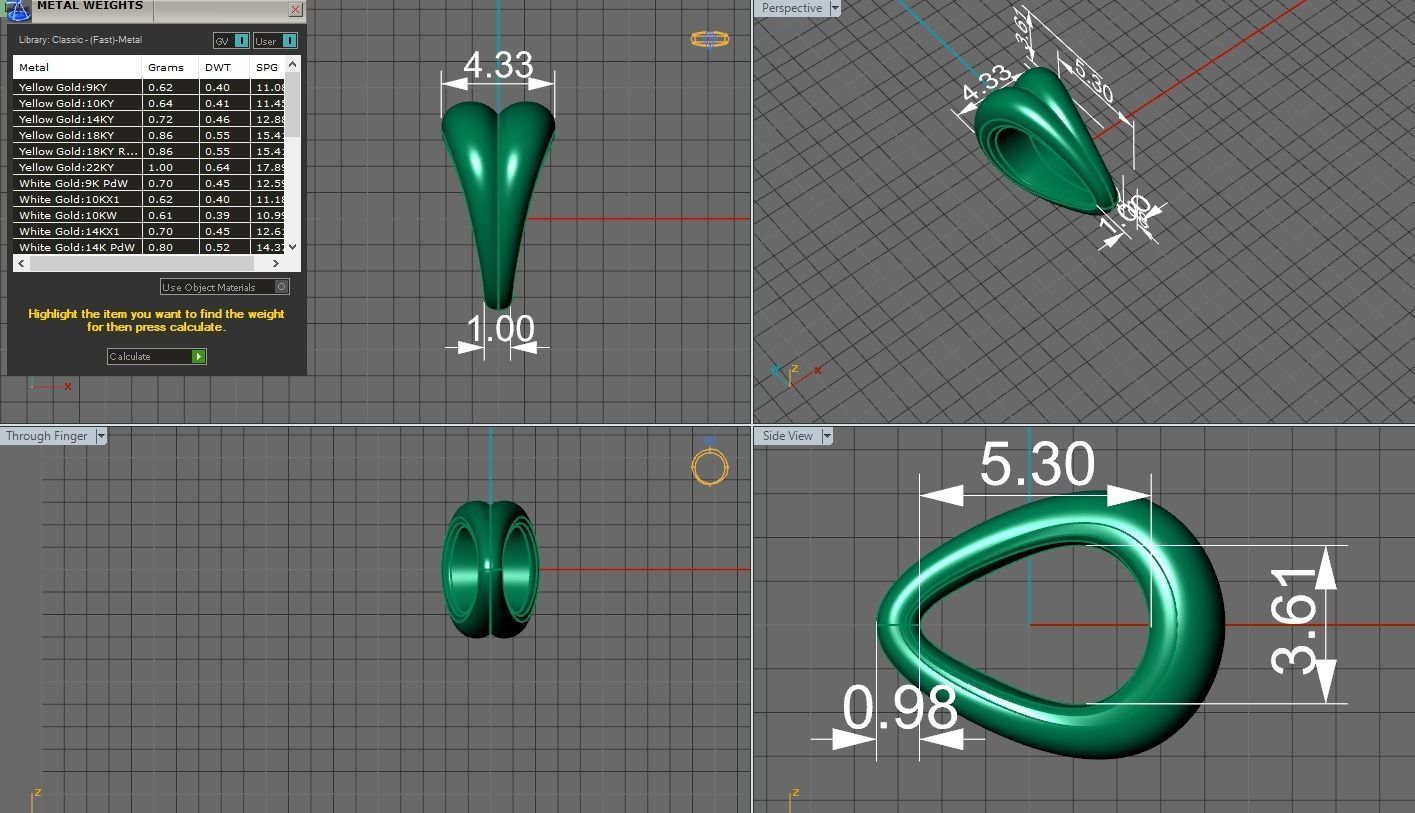1415x813 pixels.
Task: Select the Yellow Gold:9KY row
Action: (150, 87)
